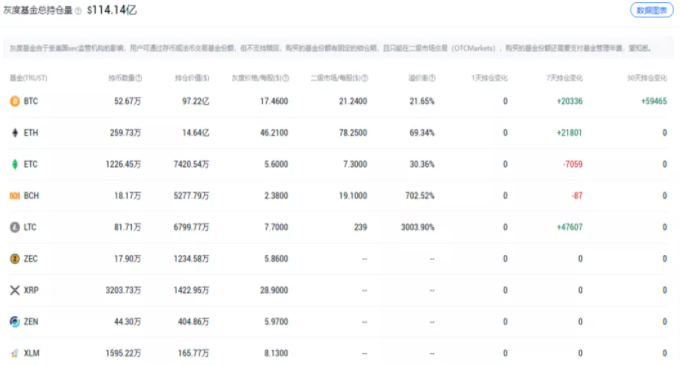680x366 pixels.
Task: Click BCH 7-day change -87
Action: point(577,196)
